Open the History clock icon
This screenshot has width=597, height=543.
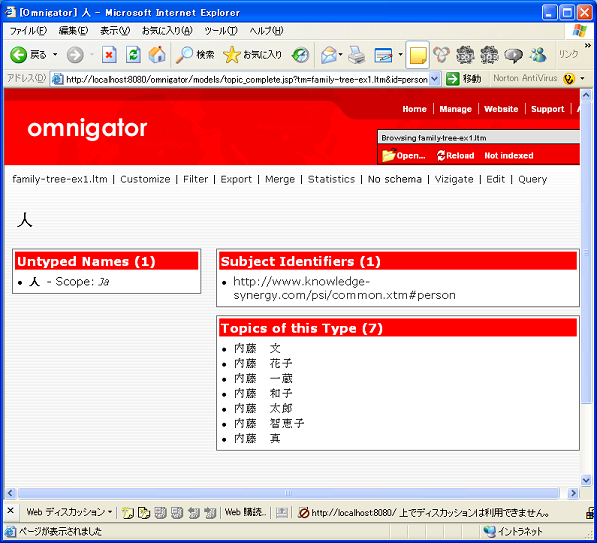(x=300, y=55)
